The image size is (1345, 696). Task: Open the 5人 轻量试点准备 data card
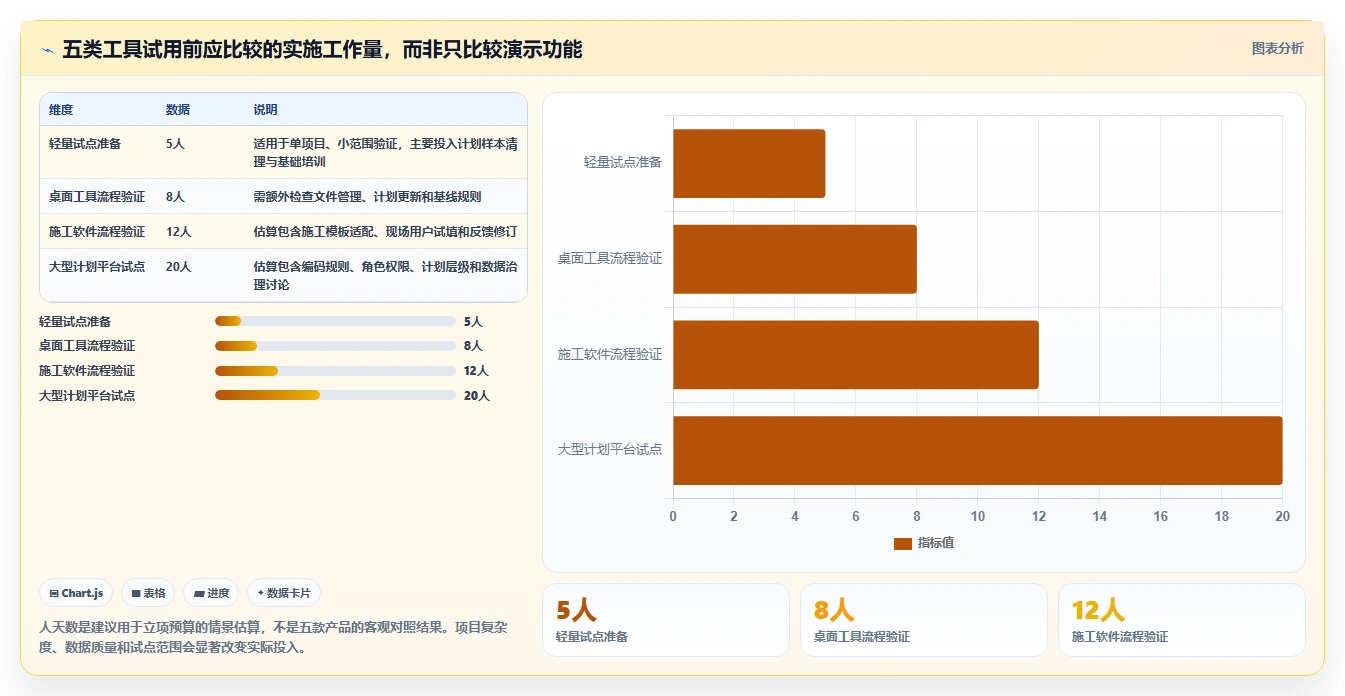click(666, 620)
